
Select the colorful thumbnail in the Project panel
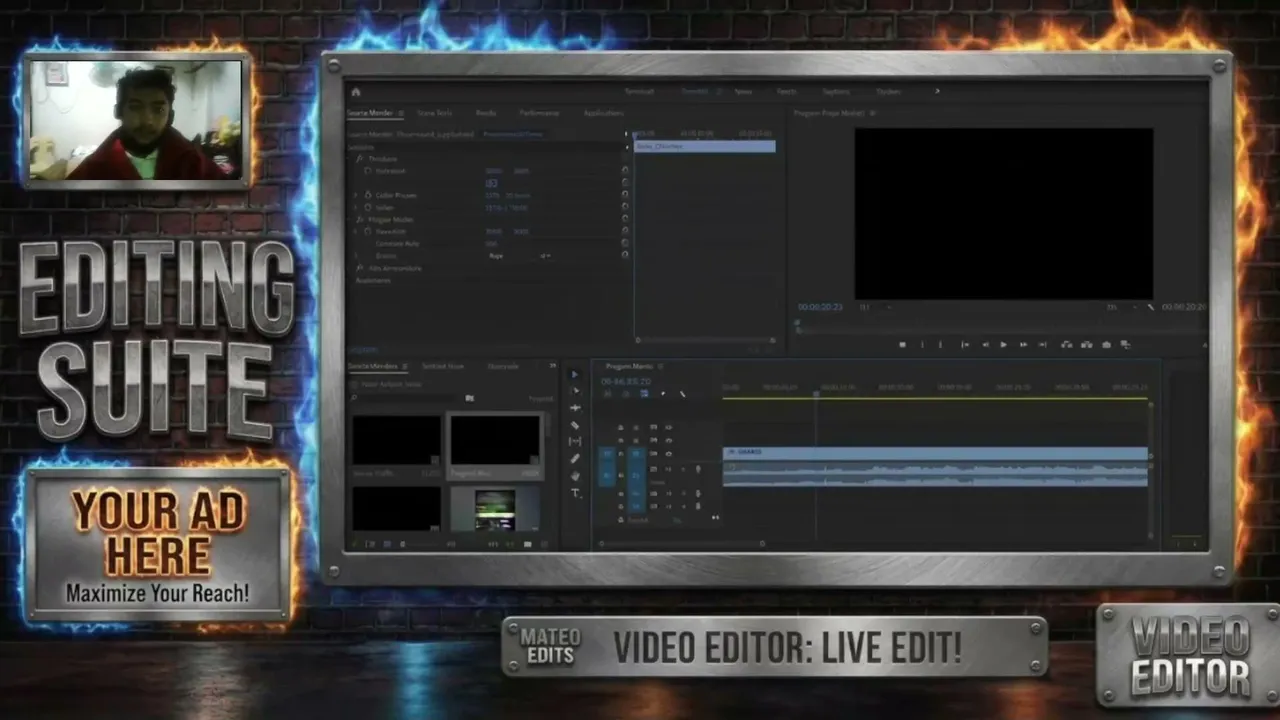[495, 510]
